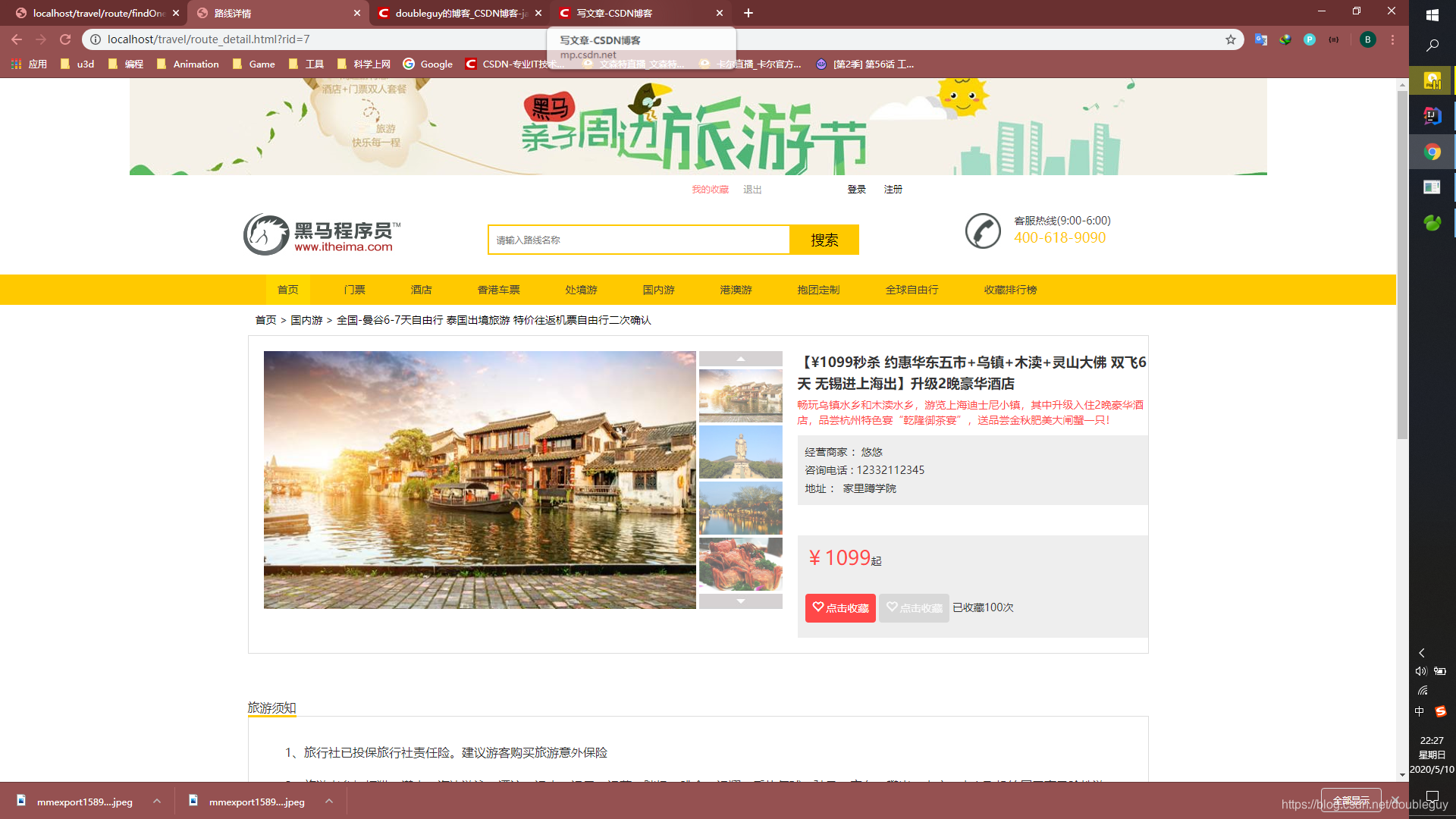Open the 香港车票 nav item
1456x819 pixels.
(498, 290)
